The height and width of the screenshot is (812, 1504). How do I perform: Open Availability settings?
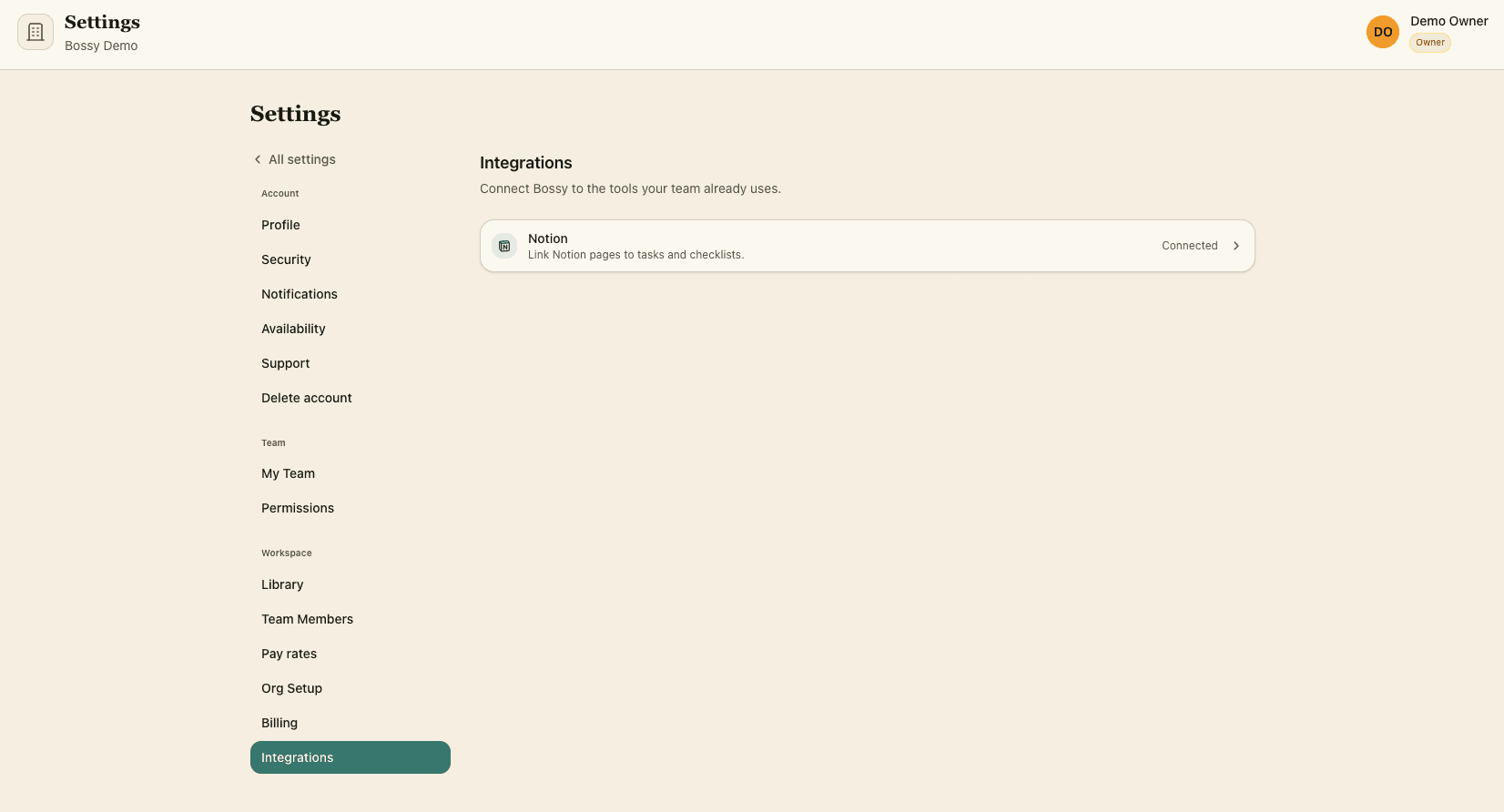point(351,329)
